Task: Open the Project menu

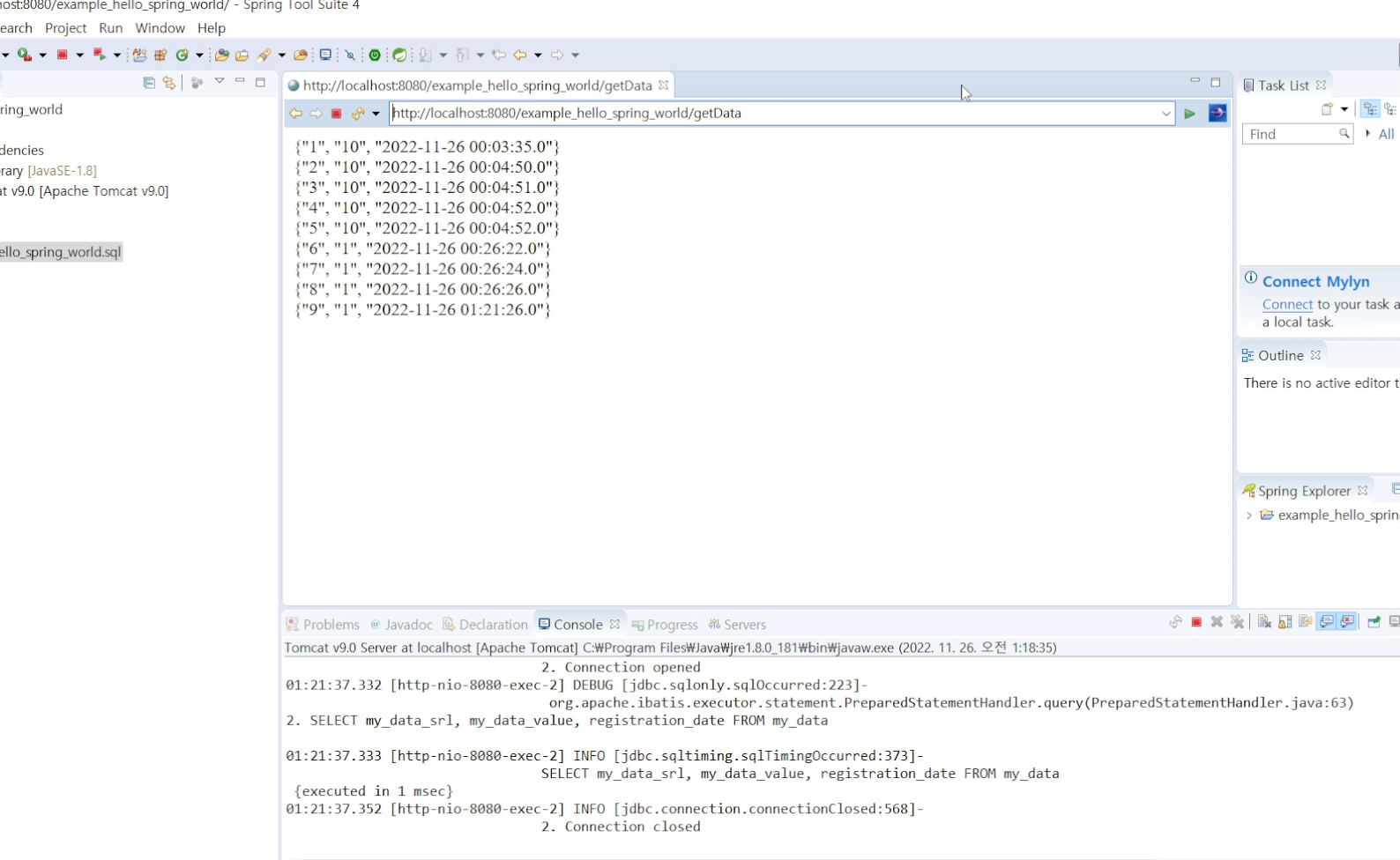Action: click(x=66, y=28)
